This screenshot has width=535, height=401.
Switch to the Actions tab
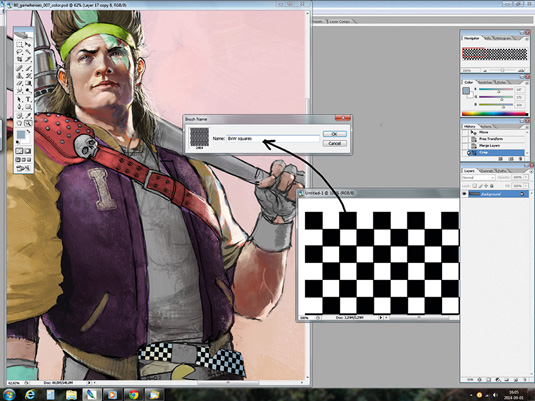486,126
